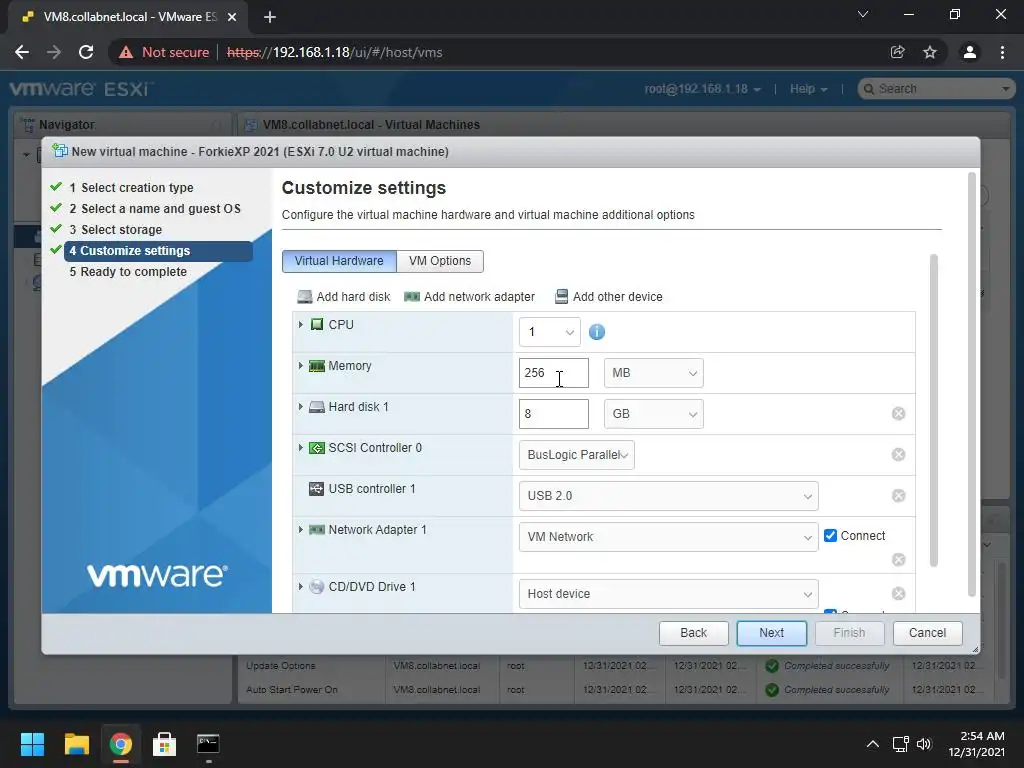Click the Cancel button
The height and width of the screenshot is (768, 1024).
point(927,633)
